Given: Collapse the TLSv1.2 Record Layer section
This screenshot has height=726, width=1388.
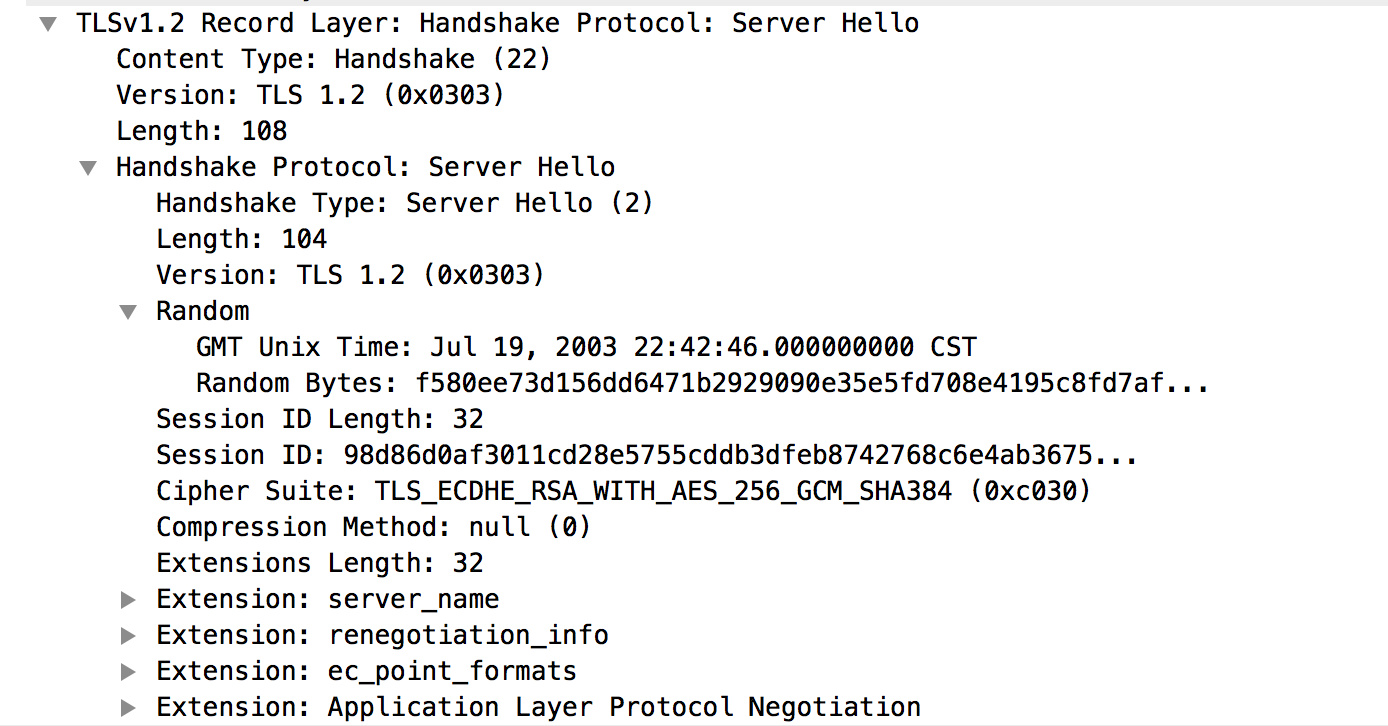Looking at the screenshot, I should click(x=48, y=23).
